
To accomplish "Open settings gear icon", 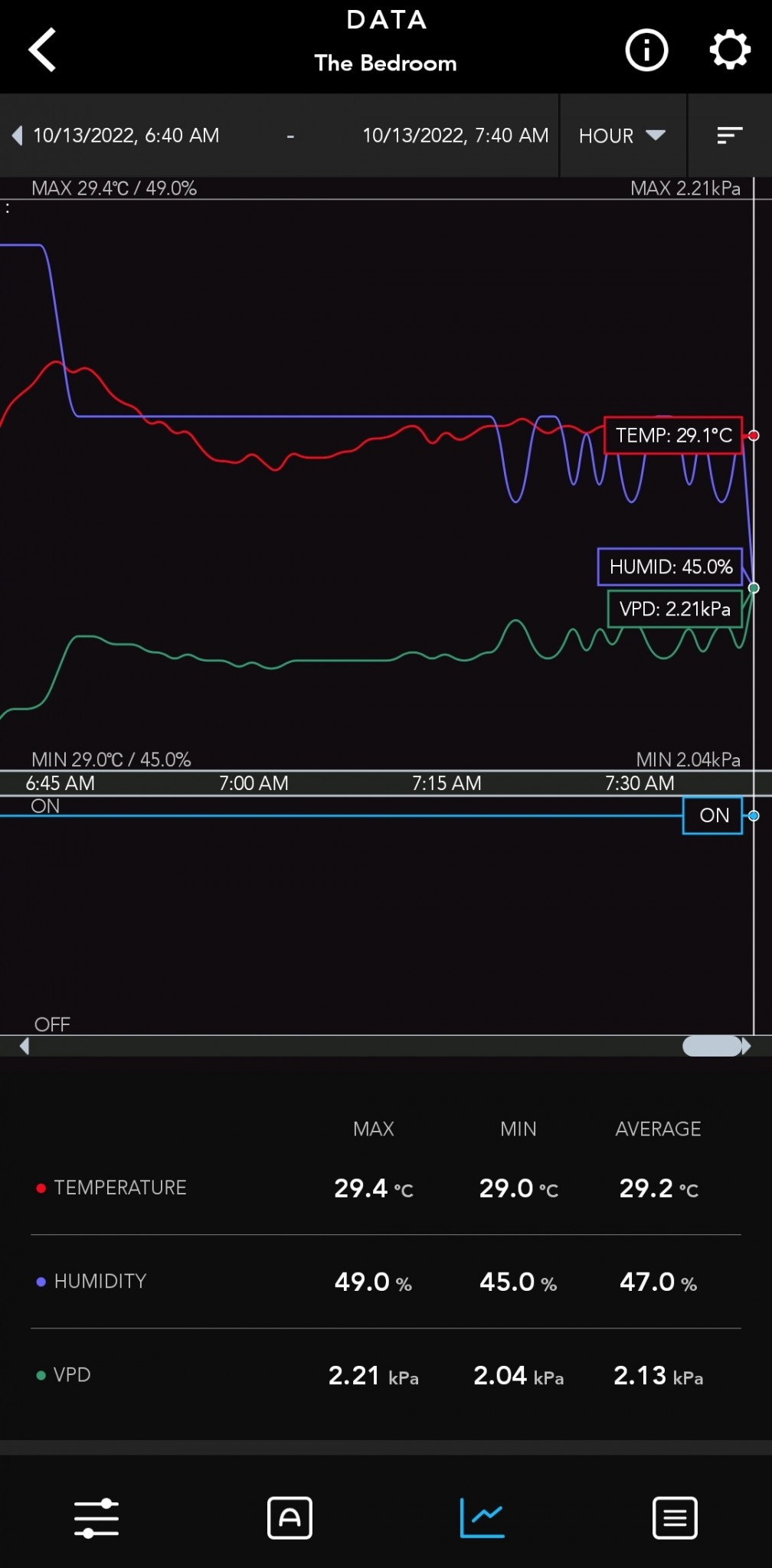I will tap(729, 51).
